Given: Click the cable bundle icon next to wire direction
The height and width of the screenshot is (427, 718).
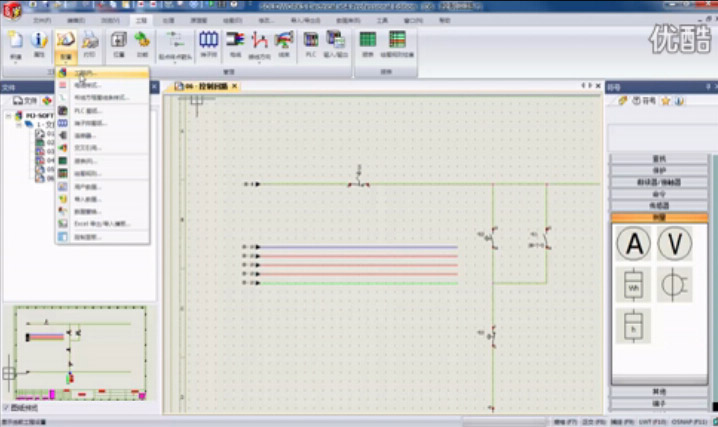Looking at the screenshot, I should [284, 40].
